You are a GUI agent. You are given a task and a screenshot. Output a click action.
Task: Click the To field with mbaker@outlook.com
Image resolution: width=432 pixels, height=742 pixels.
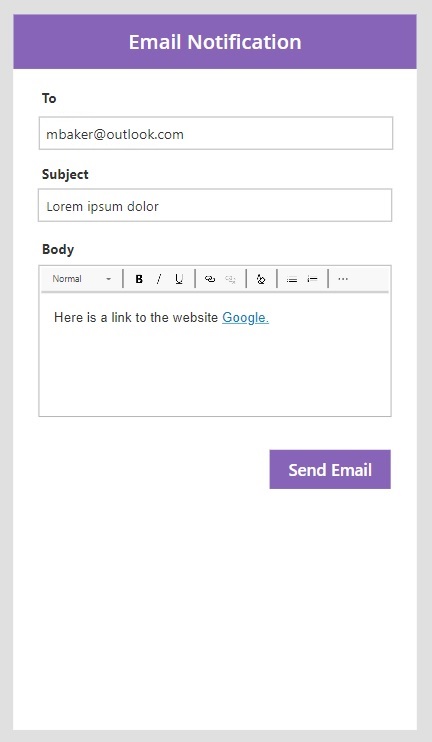coord(216,133)
